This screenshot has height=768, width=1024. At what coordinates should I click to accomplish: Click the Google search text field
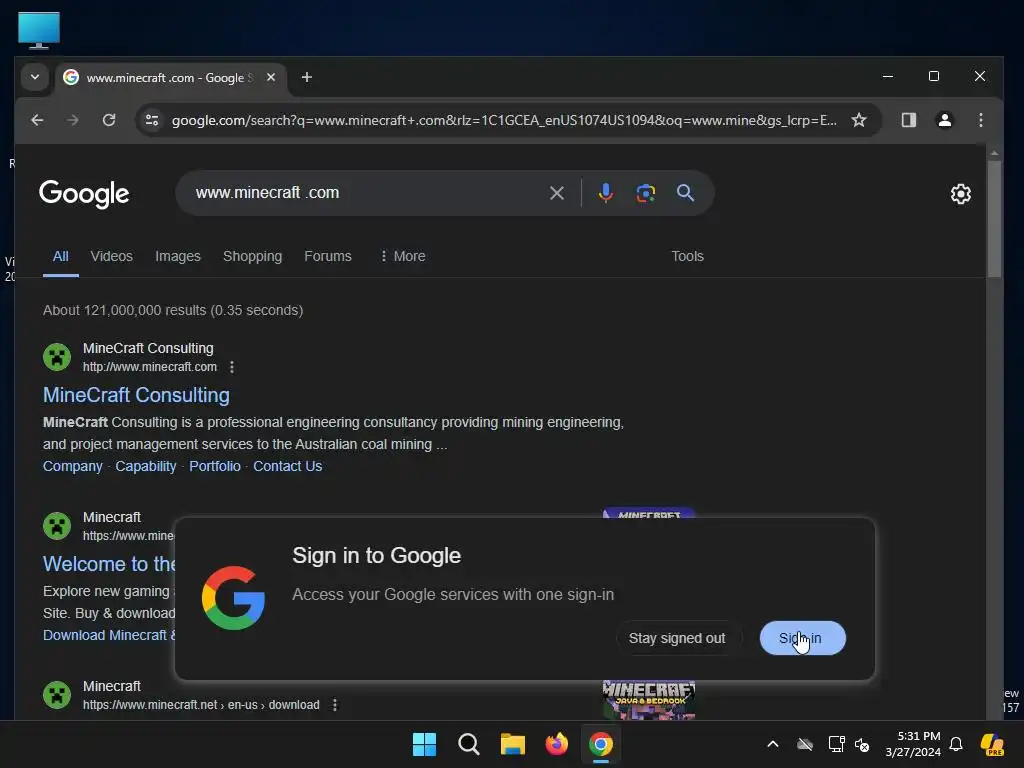366,193
